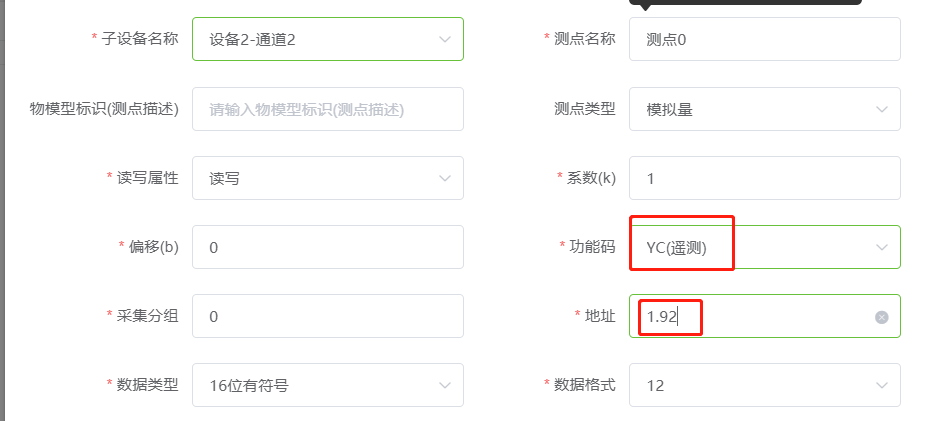
Task: Click the chevron arrow in 功能码 field
Action: point(882,248)
